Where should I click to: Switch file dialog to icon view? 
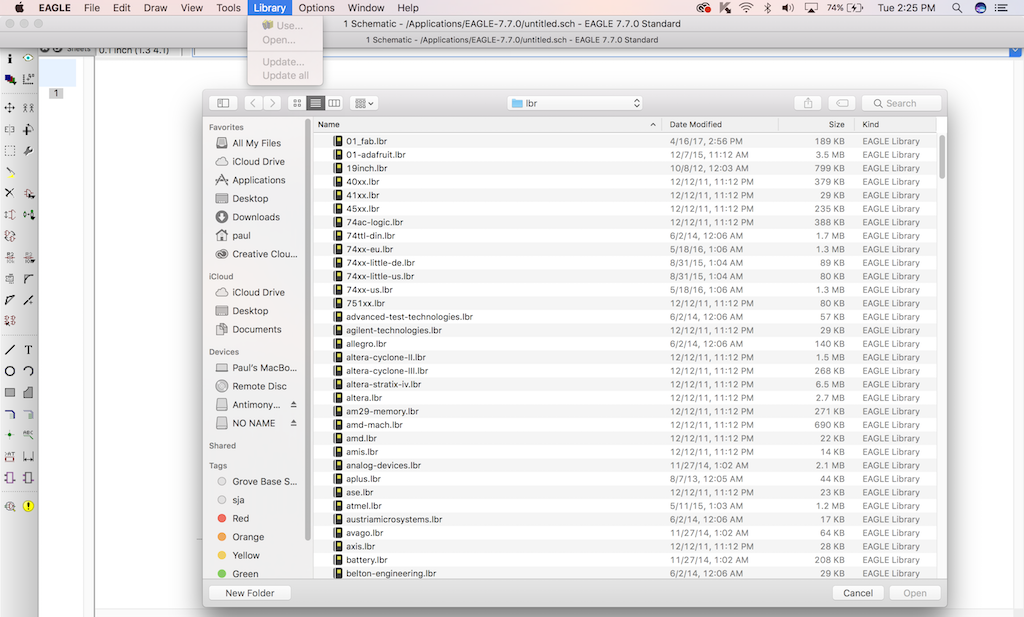[x=297, y=103]
